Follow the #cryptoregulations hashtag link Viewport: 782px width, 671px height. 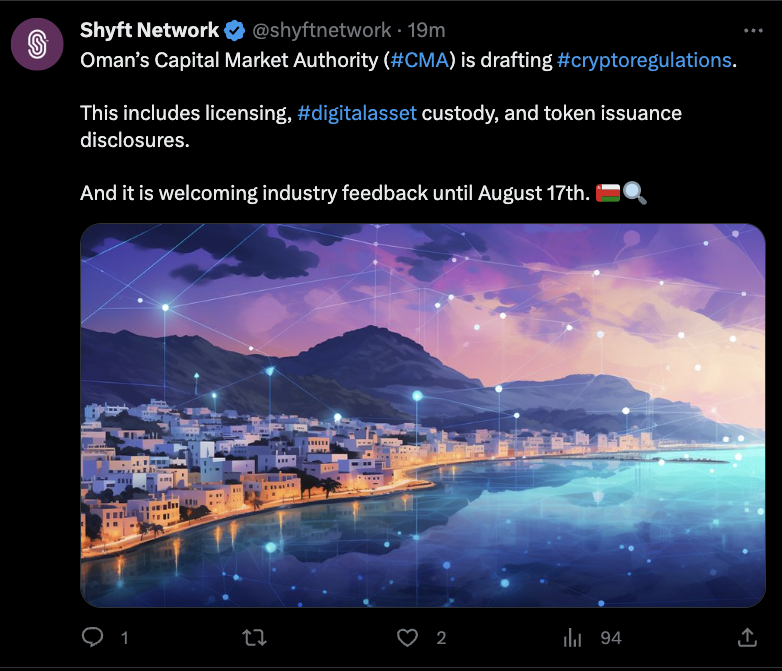point(643,60)
